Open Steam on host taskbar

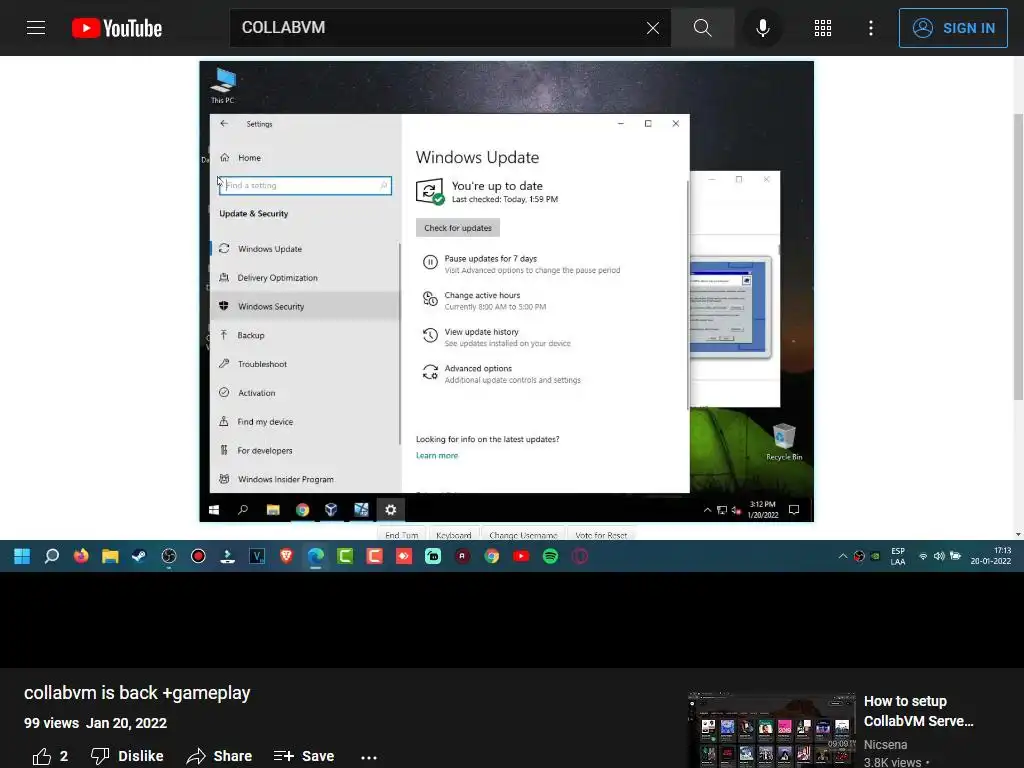click(139, 556)
